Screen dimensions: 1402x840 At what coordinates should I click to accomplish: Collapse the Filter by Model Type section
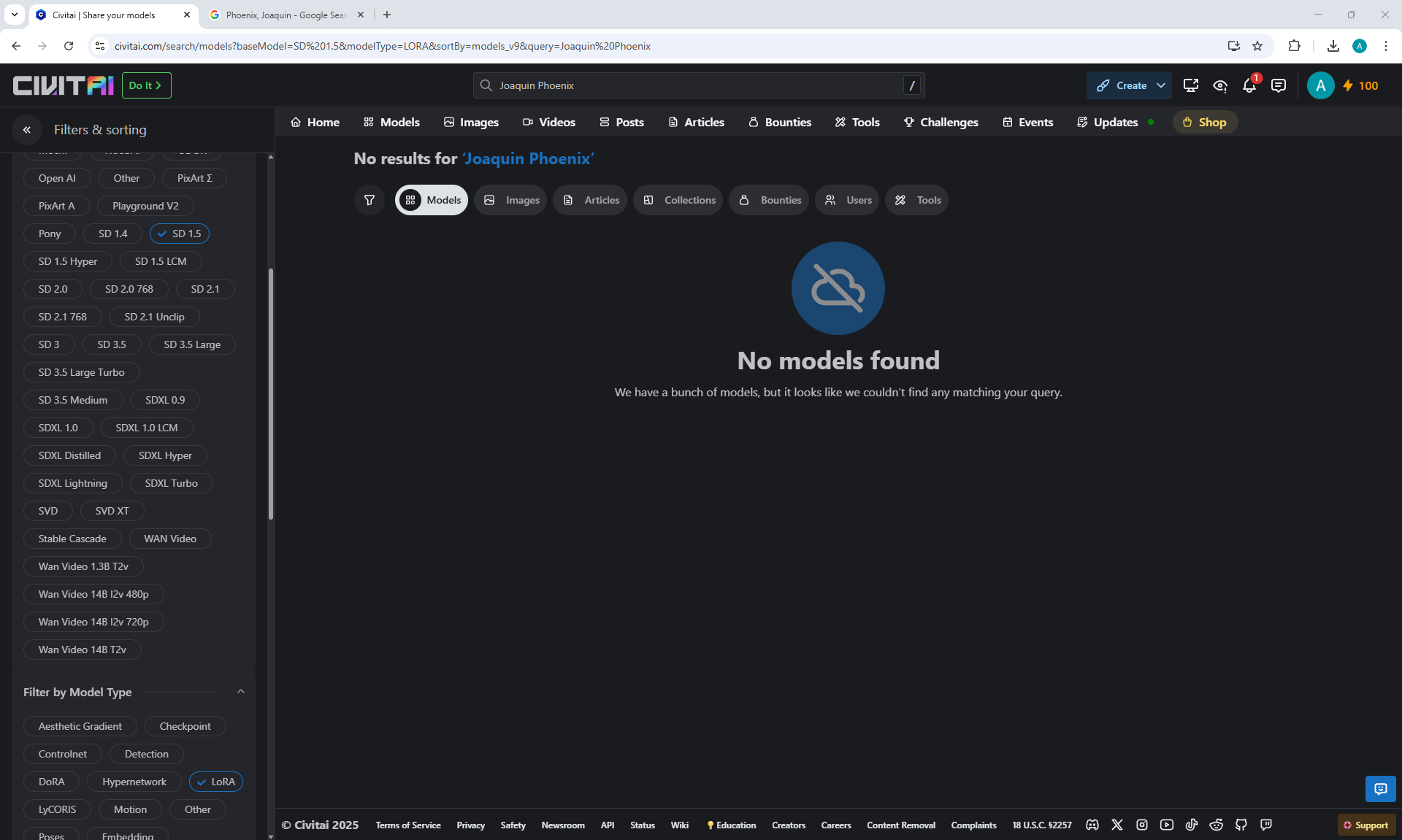241,692
